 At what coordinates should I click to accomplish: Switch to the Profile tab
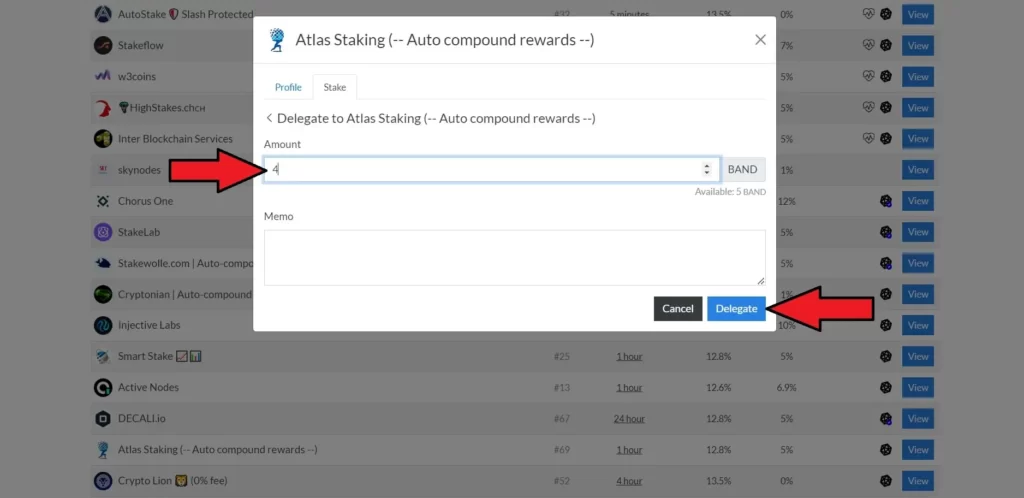pos(288,88)
